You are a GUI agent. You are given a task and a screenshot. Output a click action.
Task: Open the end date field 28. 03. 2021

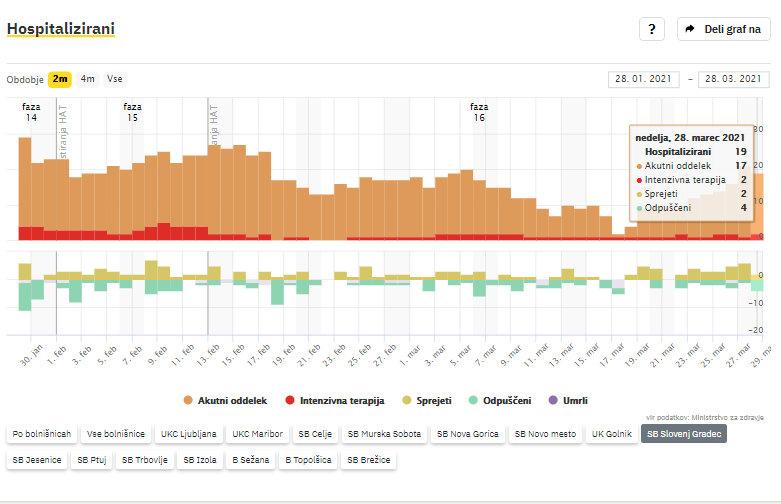click(733, 80)
